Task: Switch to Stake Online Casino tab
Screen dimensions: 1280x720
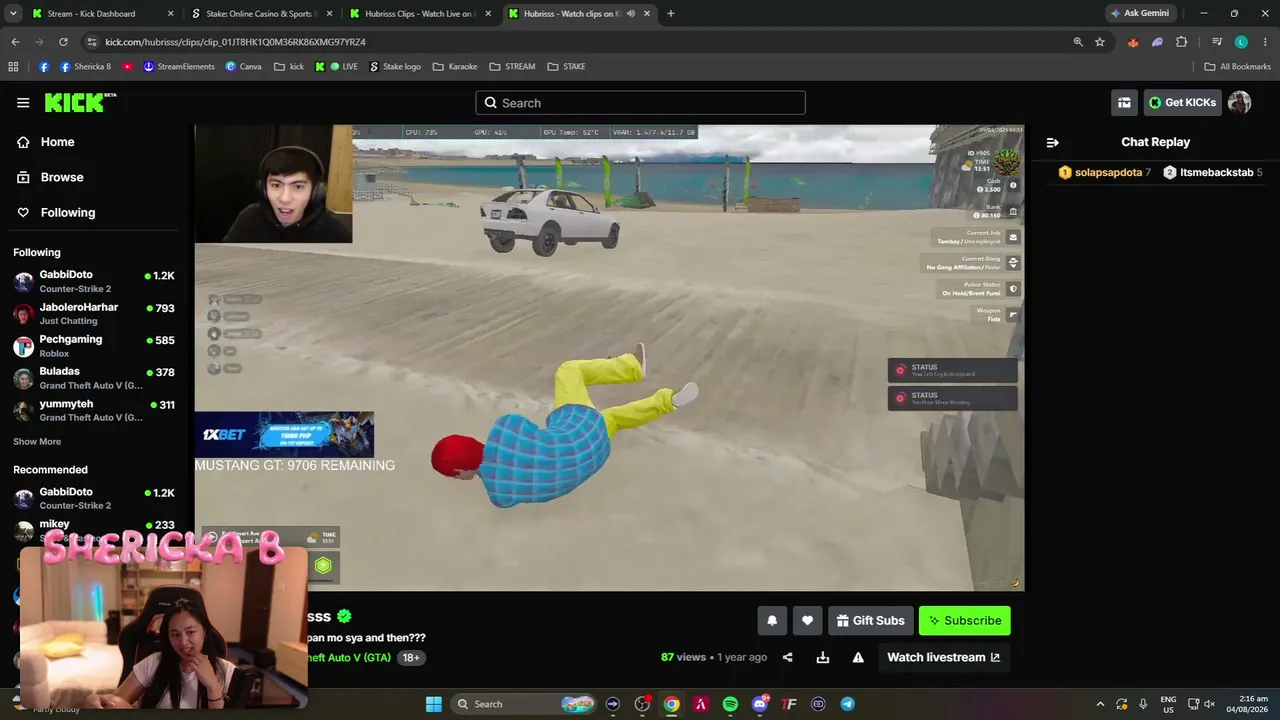Action: [260, 14]
